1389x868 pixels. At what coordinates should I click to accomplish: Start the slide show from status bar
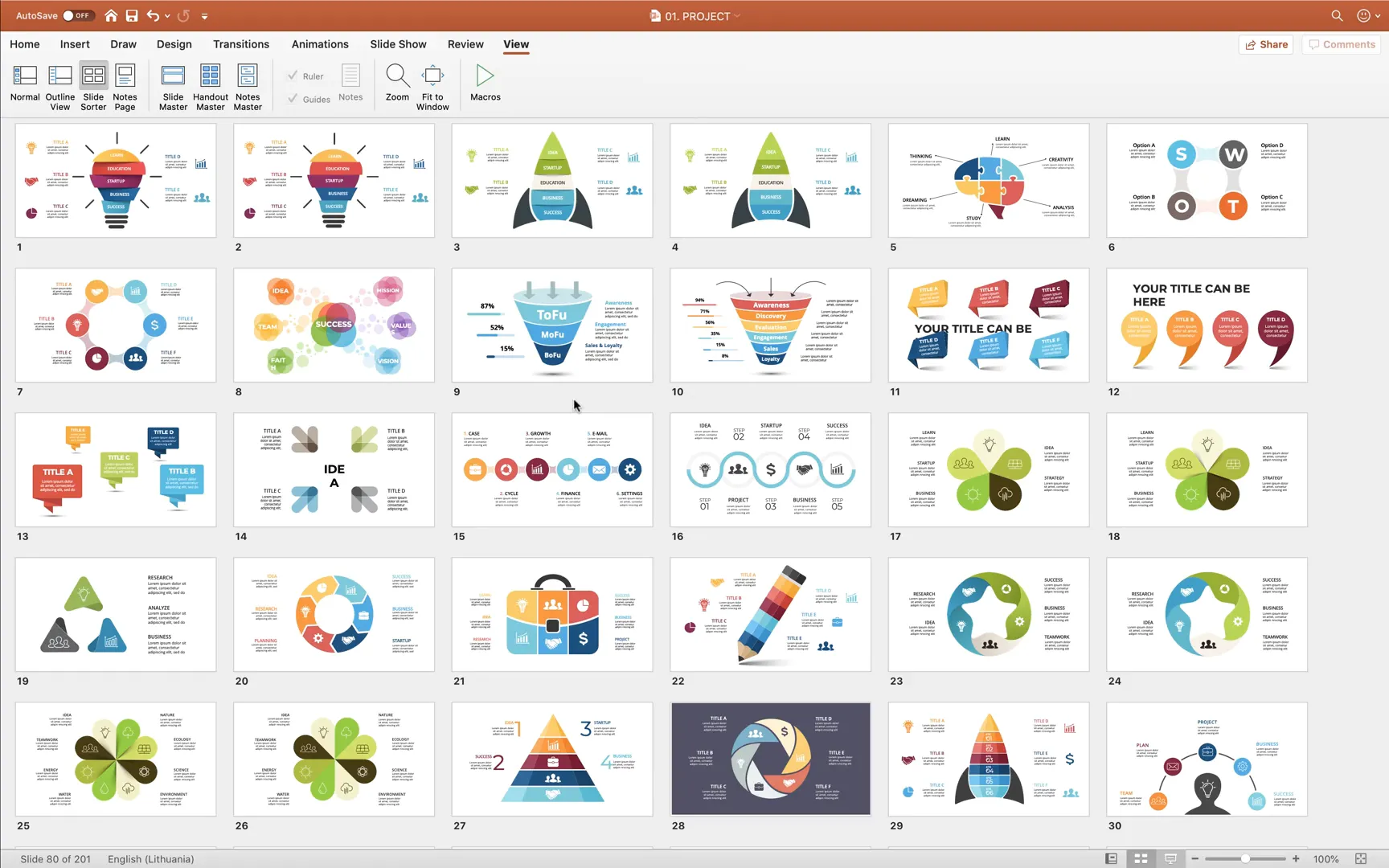click(1170, 858)
